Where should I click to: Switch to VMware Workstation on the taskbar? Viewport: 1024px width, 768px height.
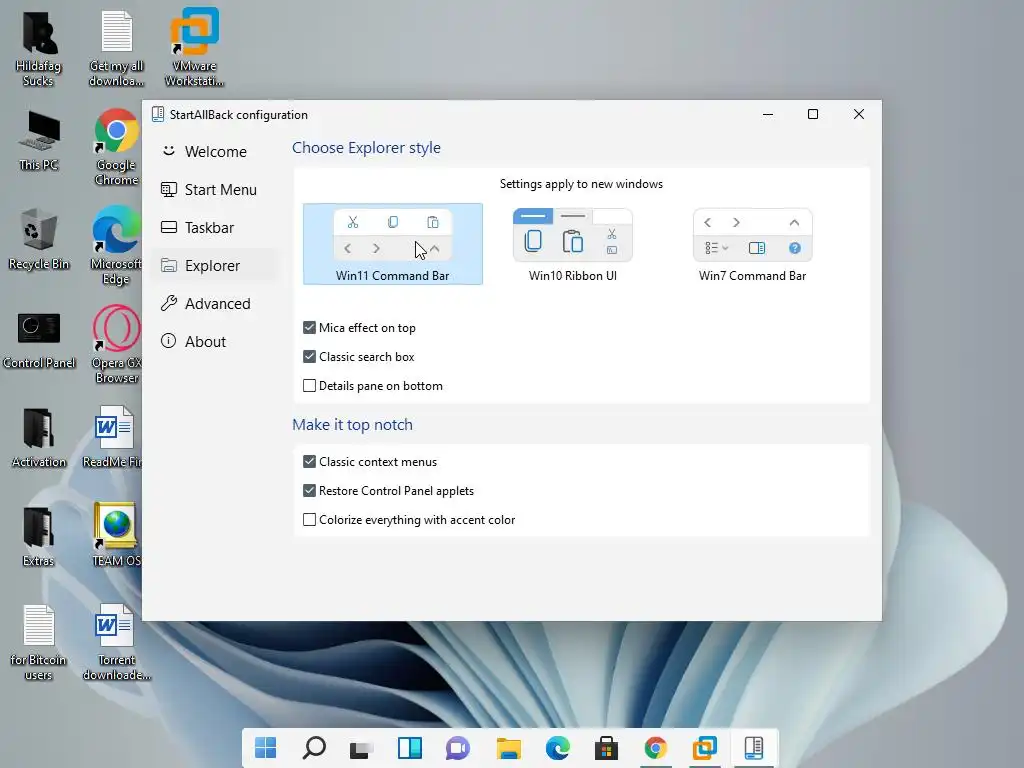coord(705,748)
